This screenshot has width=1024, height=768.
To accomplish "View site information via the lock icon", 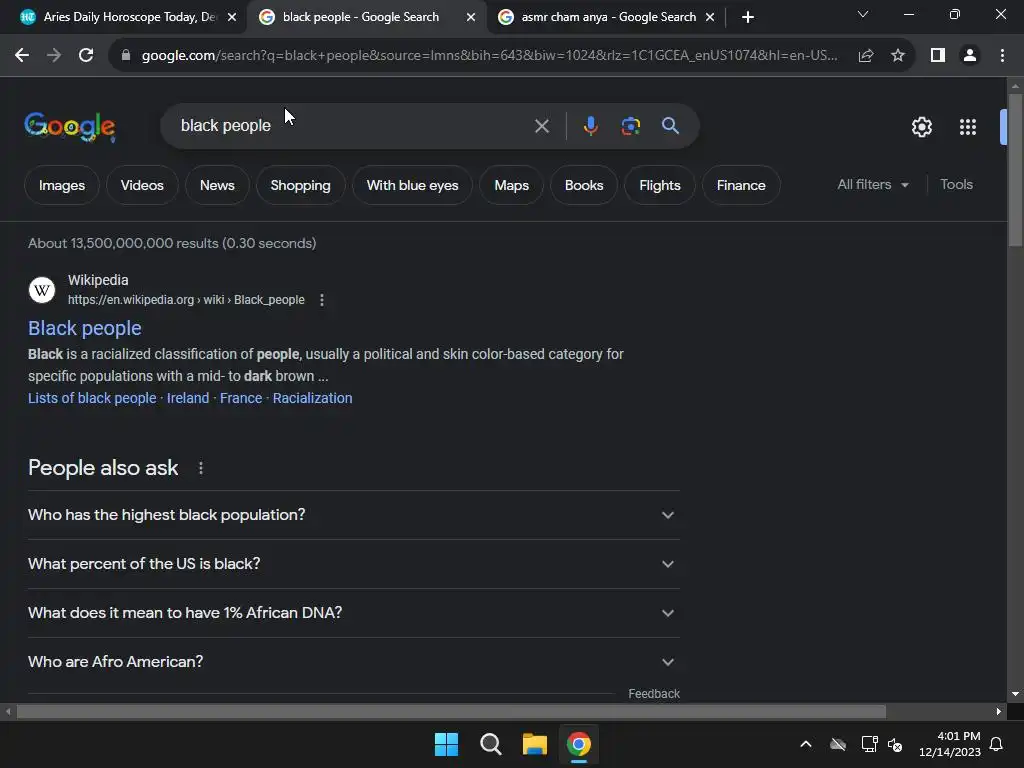I will (x=126, y=56).
